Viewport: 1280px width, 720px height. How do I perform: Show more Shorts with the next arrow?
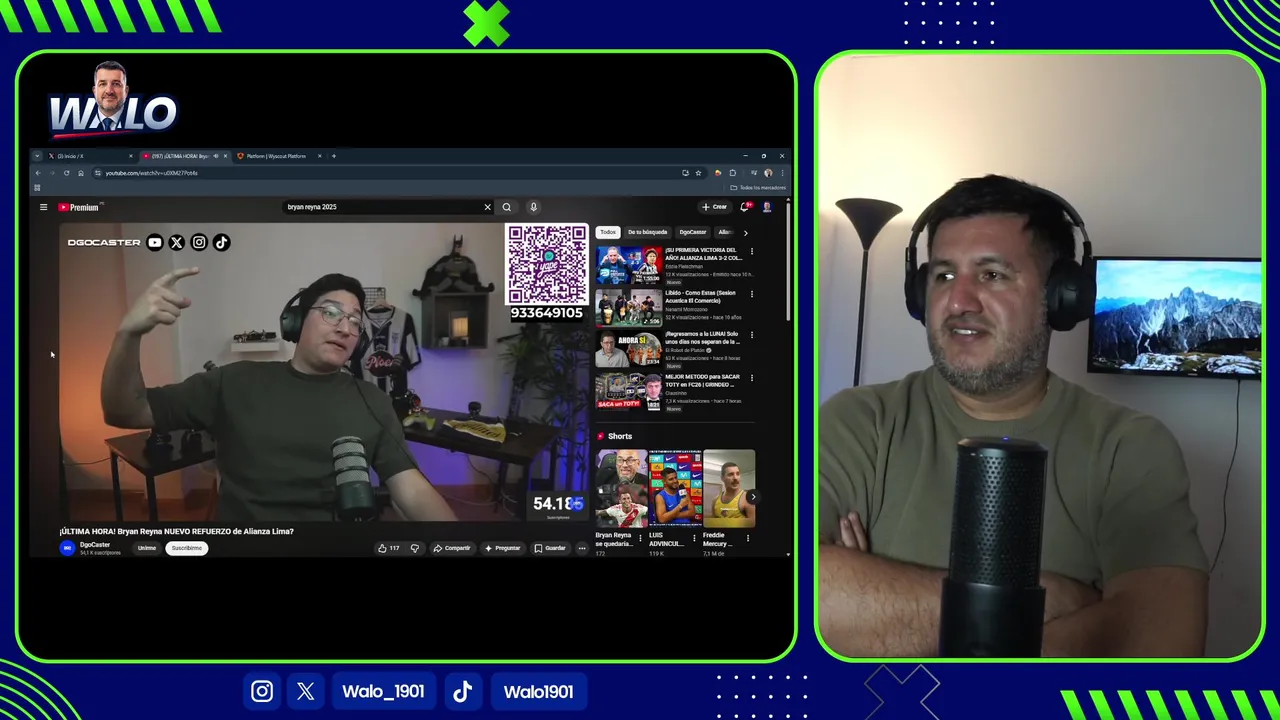(753, 497)
